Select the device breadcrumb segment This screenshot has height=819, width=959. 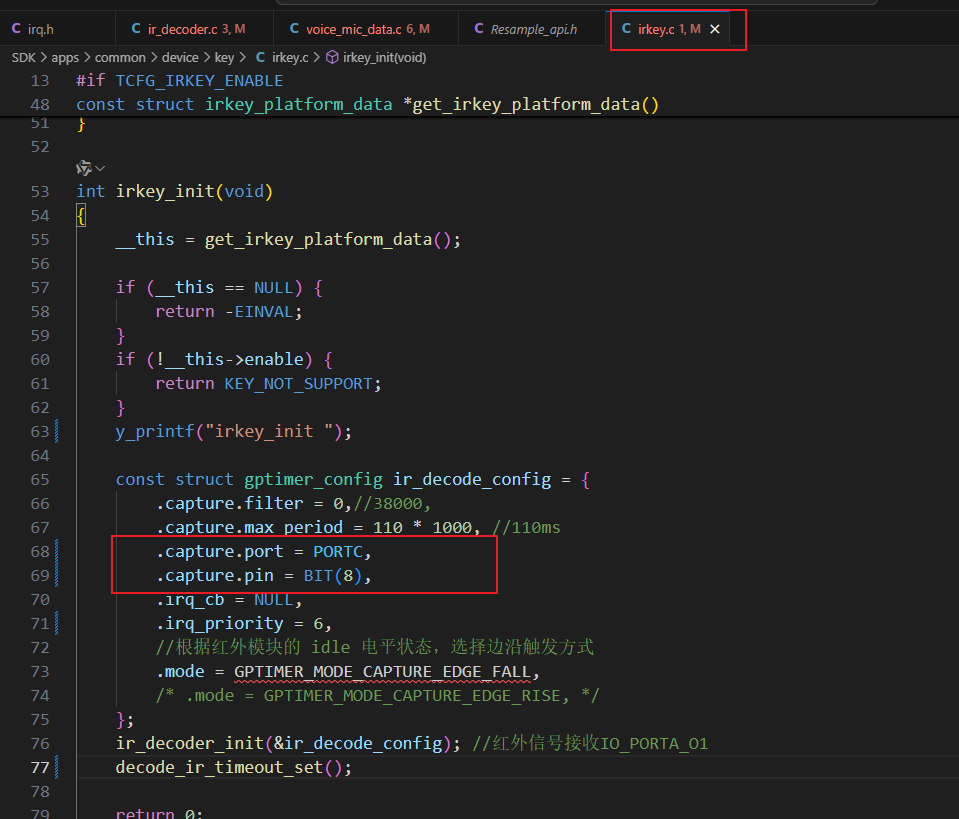click(180, 57)
